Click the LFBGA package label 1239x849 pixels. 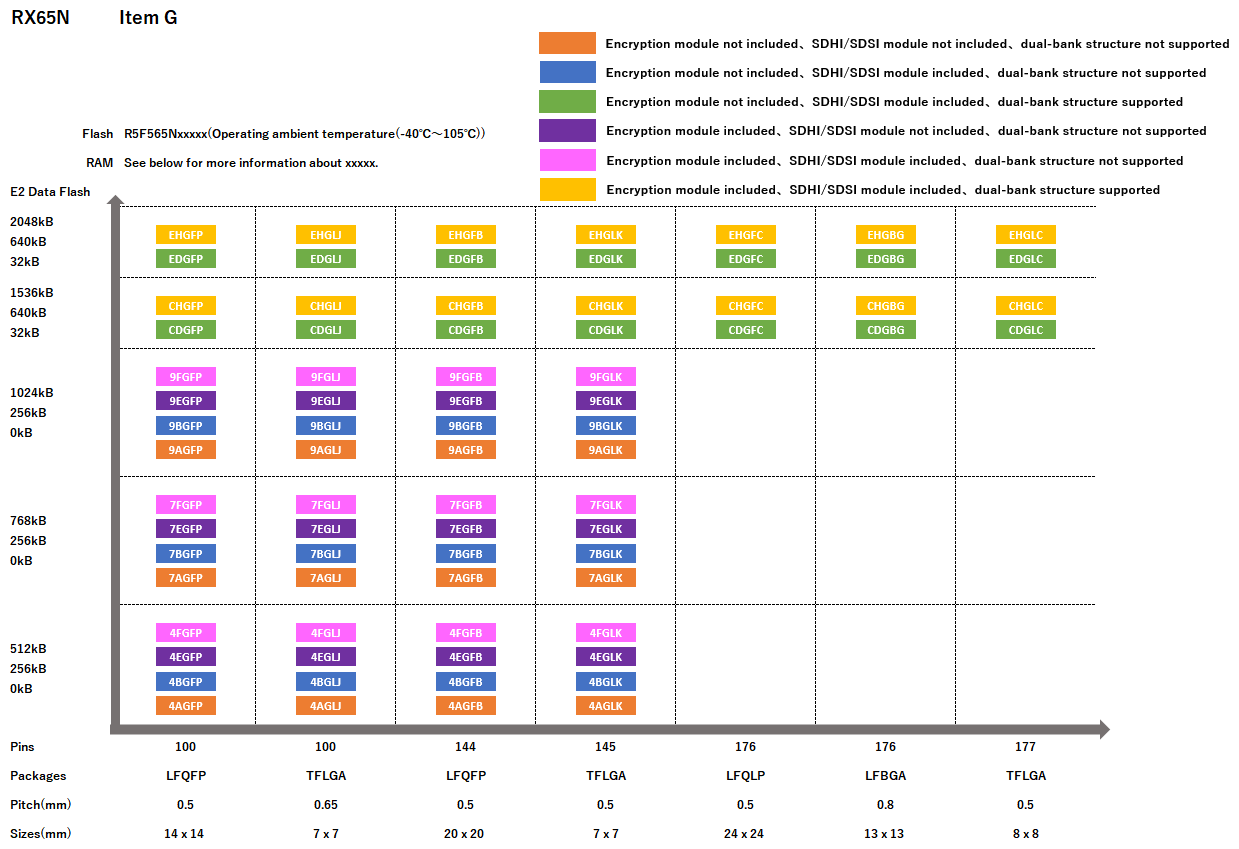(885, 776)
